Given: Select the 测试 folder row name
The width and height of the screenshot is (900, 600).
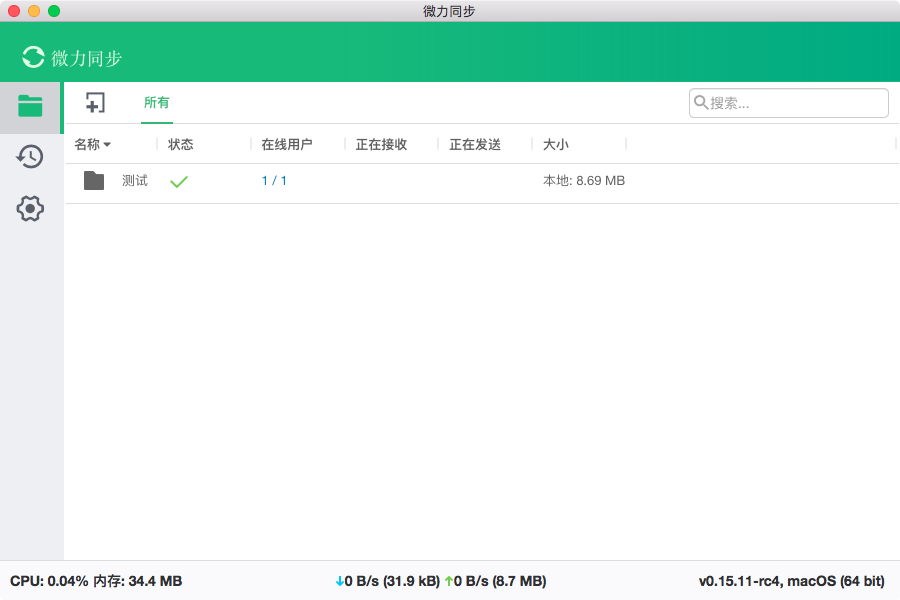Looking at the screenshot, I should point(135,181).
